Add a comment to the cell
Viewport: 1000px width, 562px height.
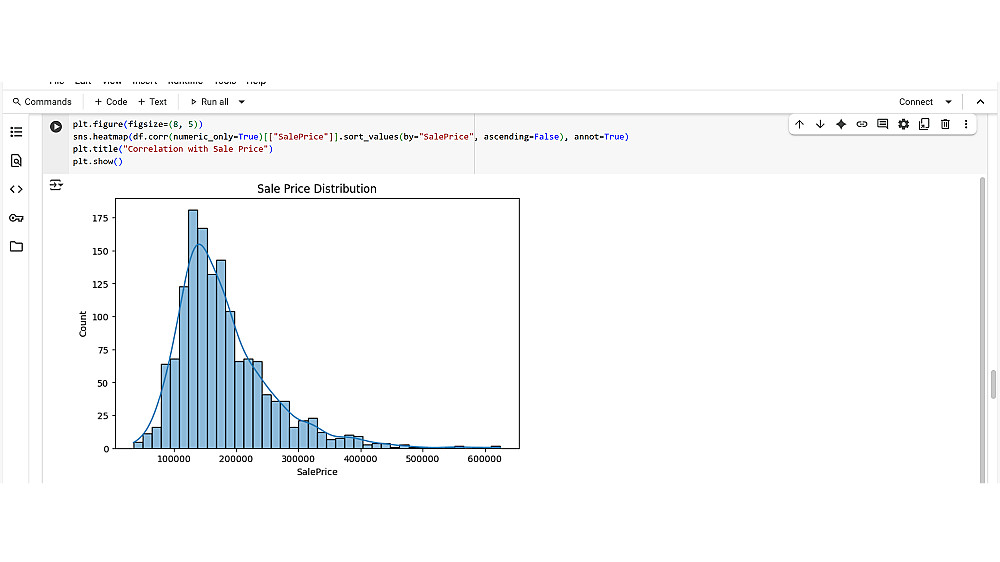click(882, 124)
